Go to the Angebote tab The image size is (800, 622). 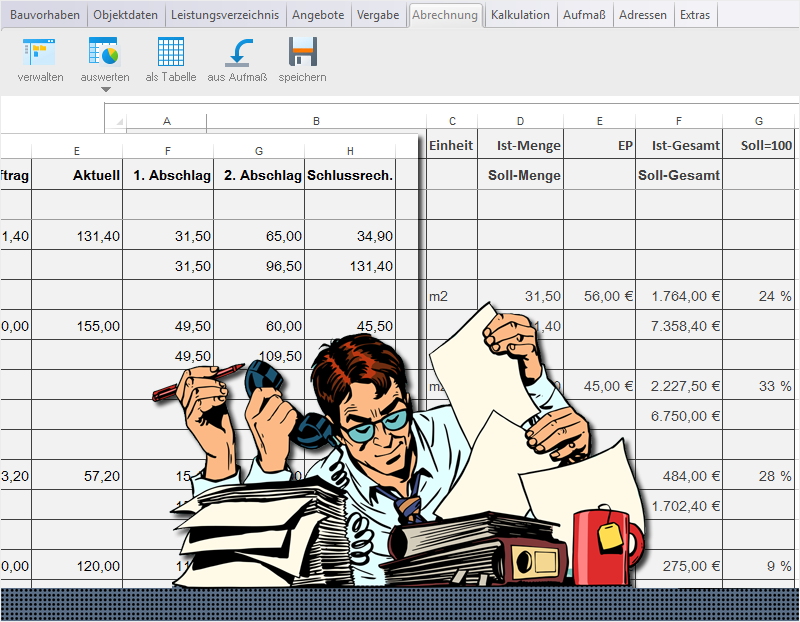pyautogui.click(x=318, y=15)
